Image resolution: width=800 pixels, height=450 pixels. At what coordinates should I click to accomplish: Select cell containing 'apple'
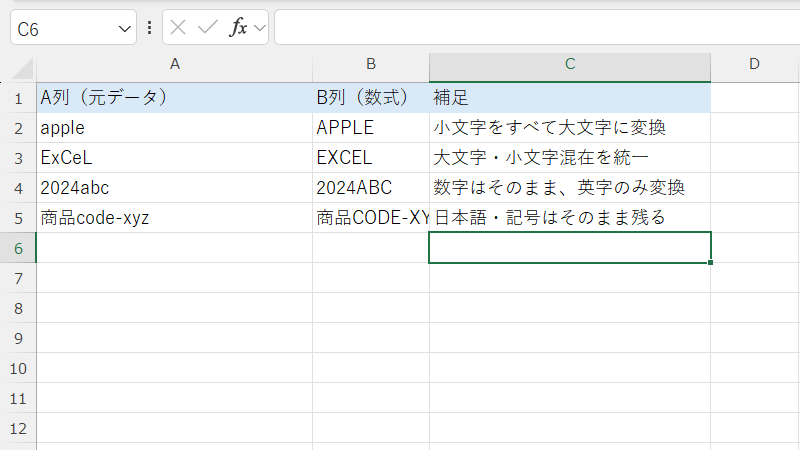pos(174,128)
